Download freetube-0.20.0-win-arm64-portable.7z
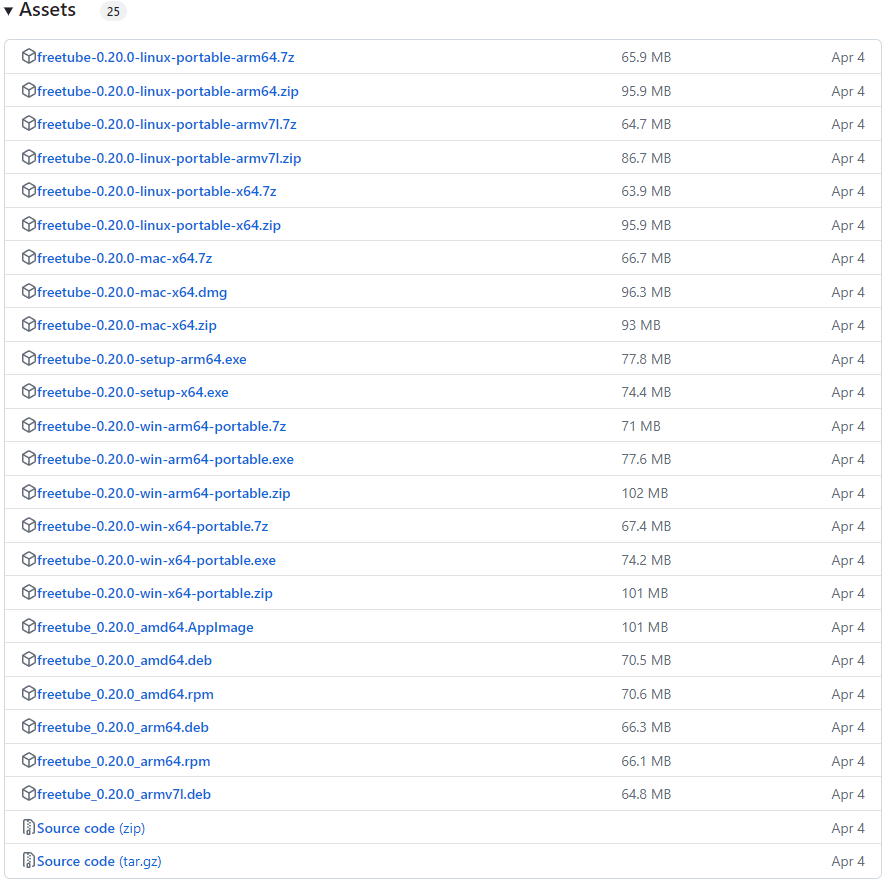891x886 pixels. pos(161,426)
